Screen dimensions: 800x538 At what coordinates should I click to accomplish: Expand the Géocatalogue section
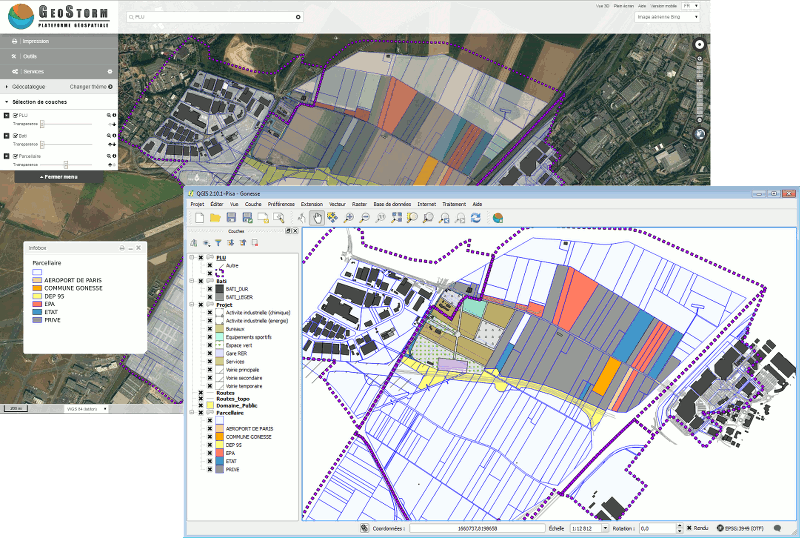click(7, 87)
